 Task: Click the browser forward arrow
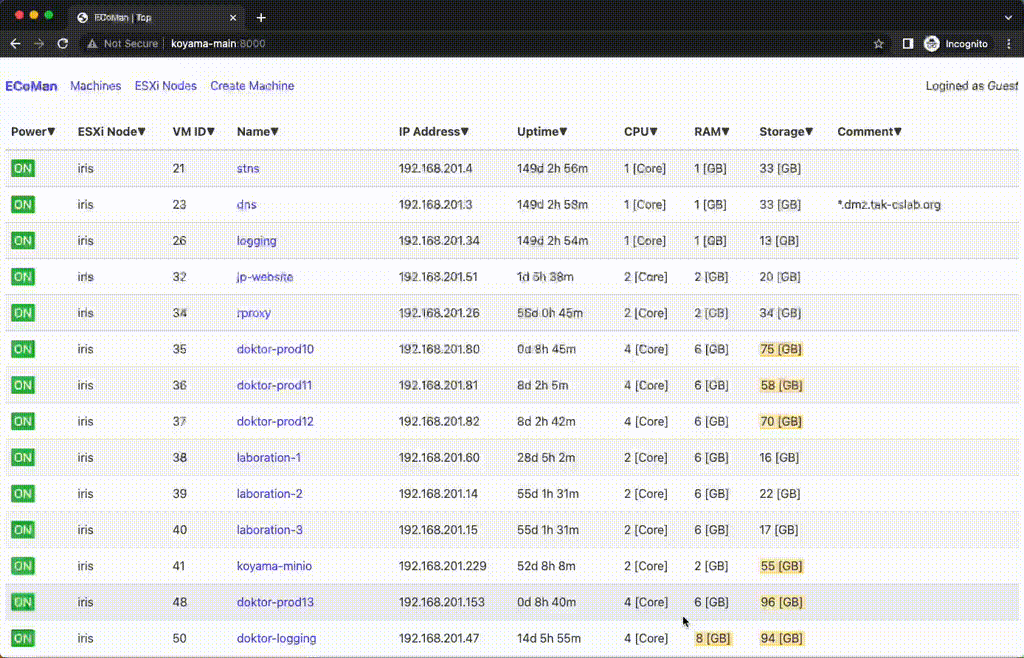39,44
